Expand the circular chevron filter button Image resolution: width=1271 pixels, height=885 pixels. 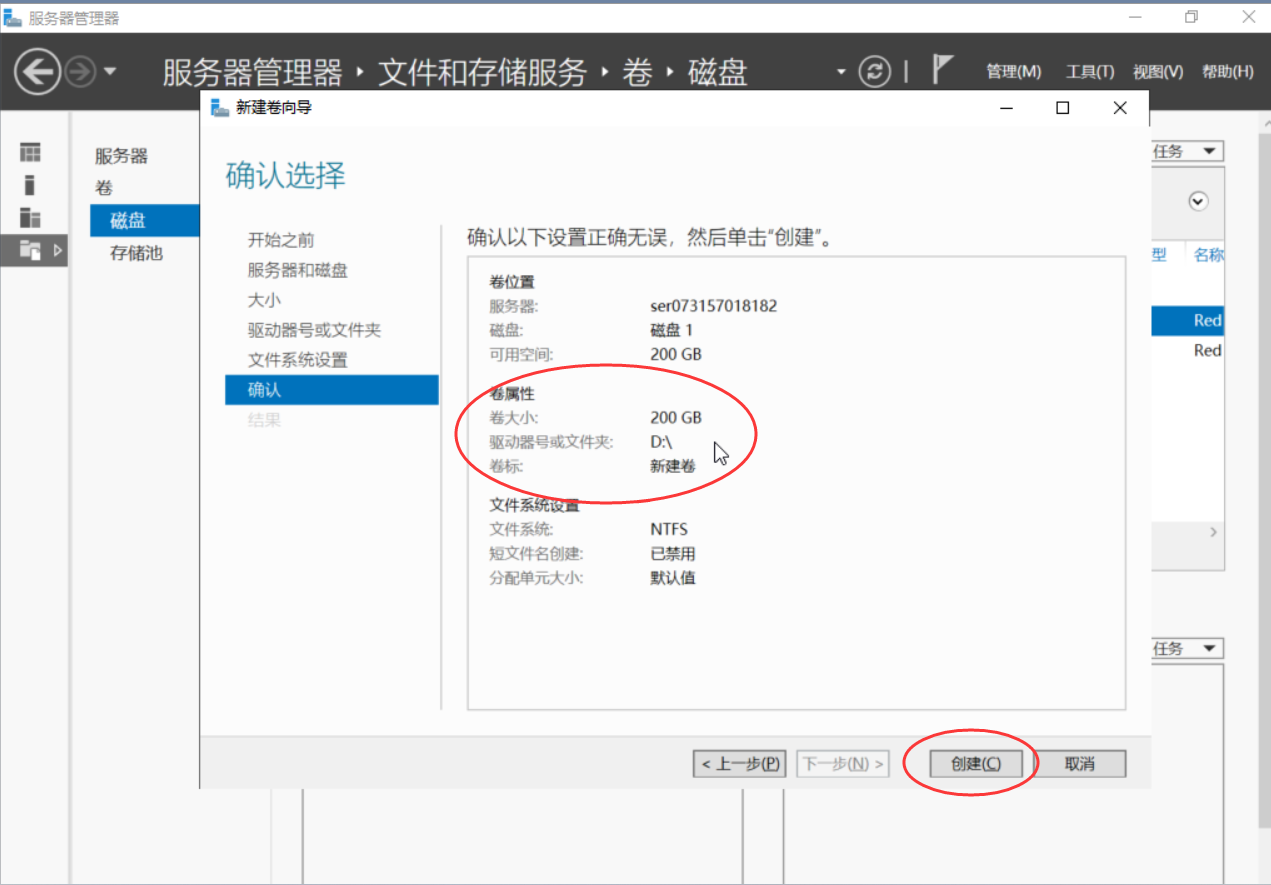[x=1197, y=201]
